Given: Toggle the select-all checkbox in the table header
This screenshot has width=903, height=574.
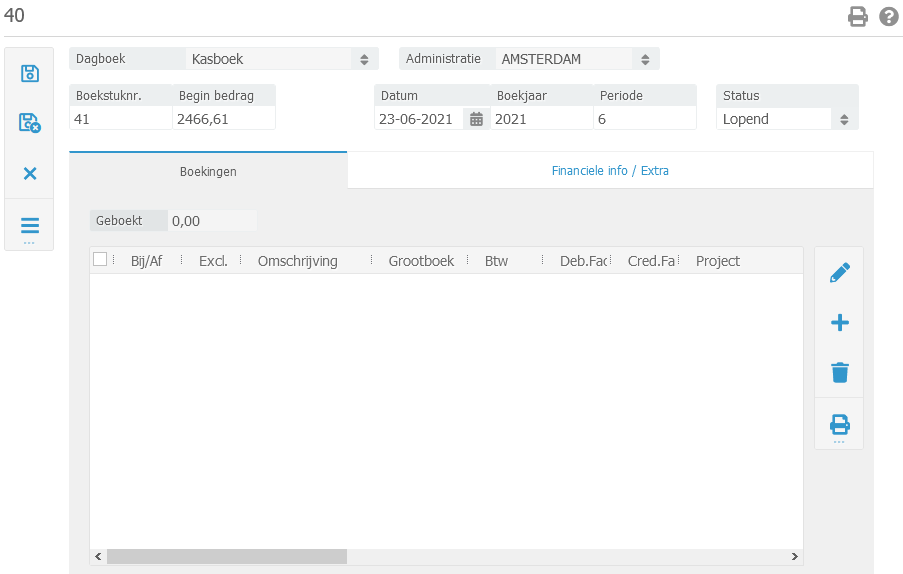Looking at the screenshot, I should [100, 260].
